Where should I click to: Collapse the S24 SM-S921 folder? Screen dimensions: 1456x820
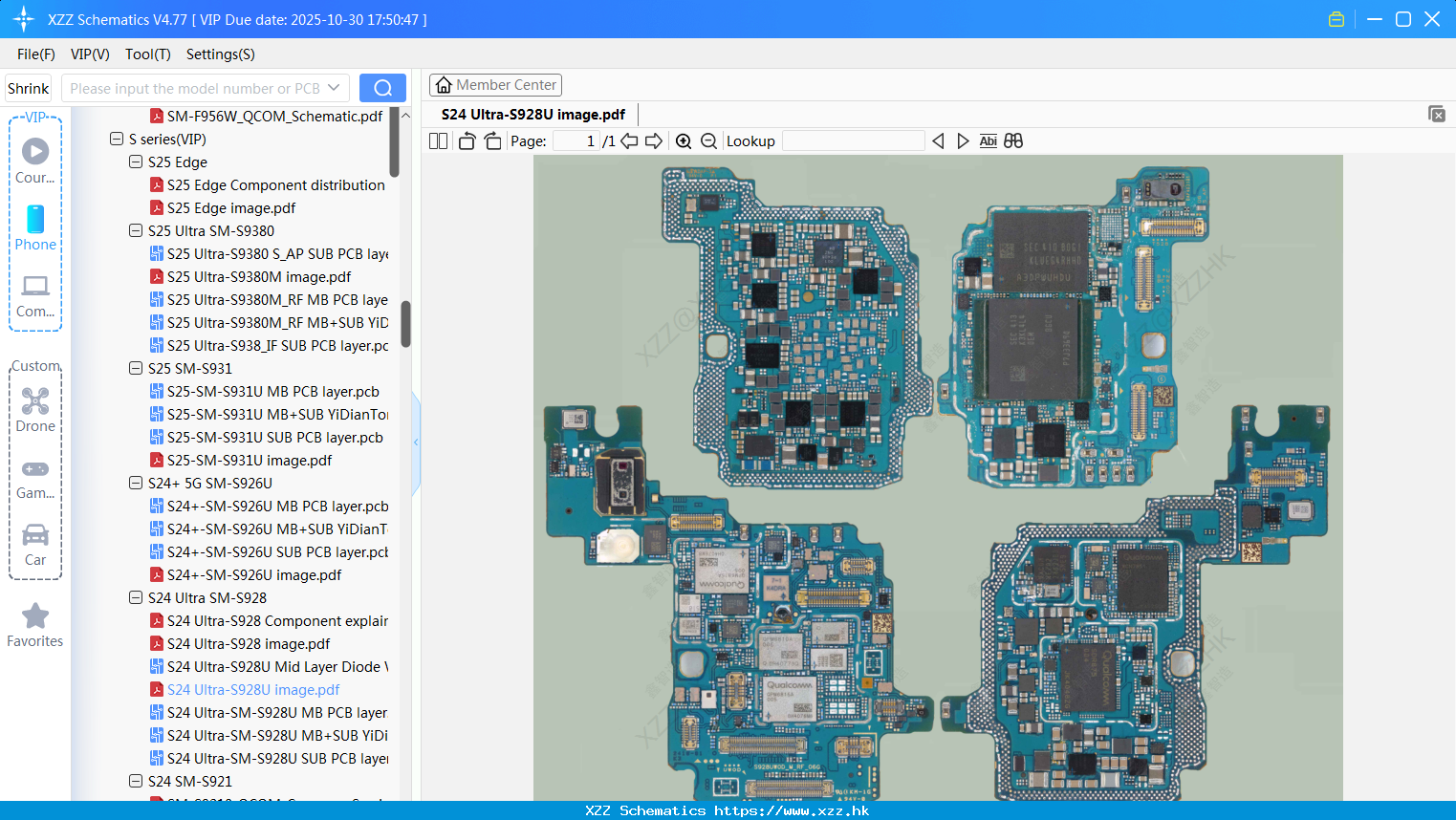click(136, 781)
